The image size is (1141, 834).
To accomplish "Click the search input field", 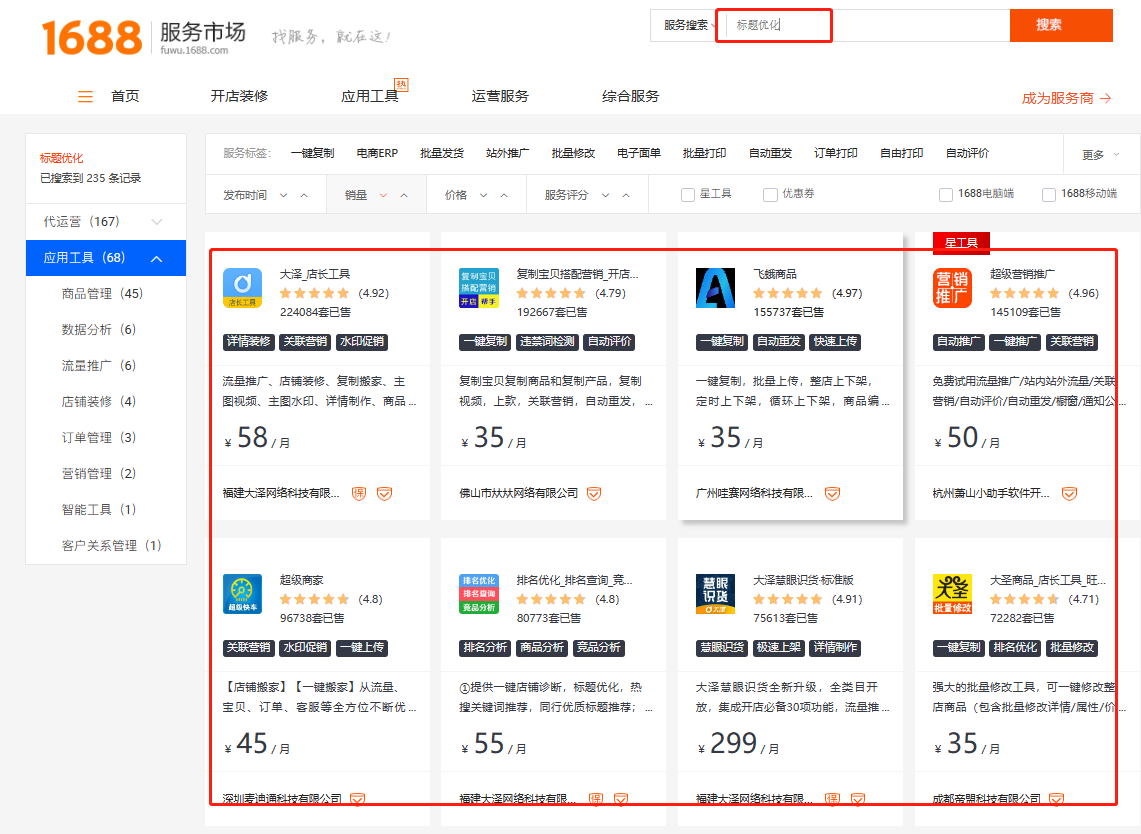I will click(868, 25).
